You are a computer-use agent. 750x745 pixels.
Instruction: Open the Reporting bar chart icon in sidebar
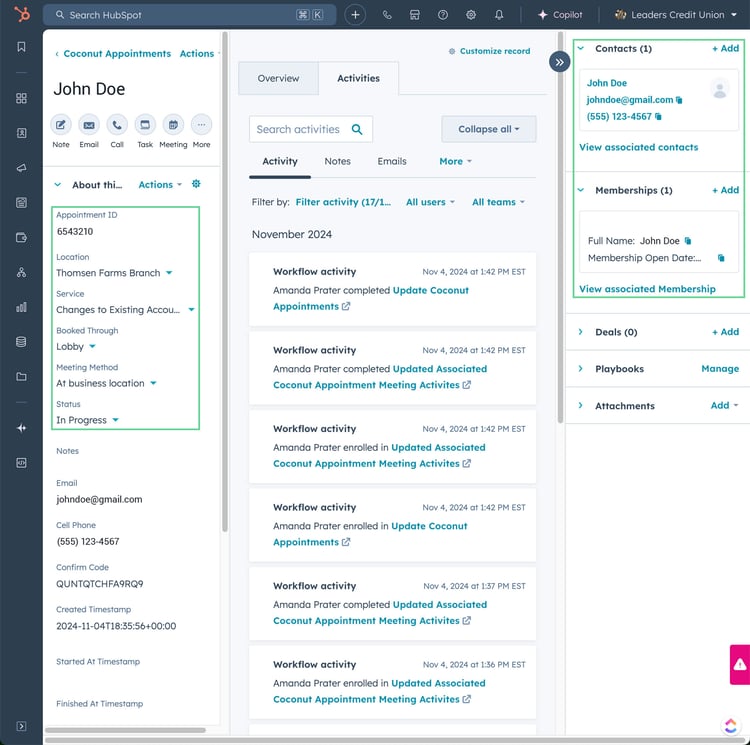22,307
